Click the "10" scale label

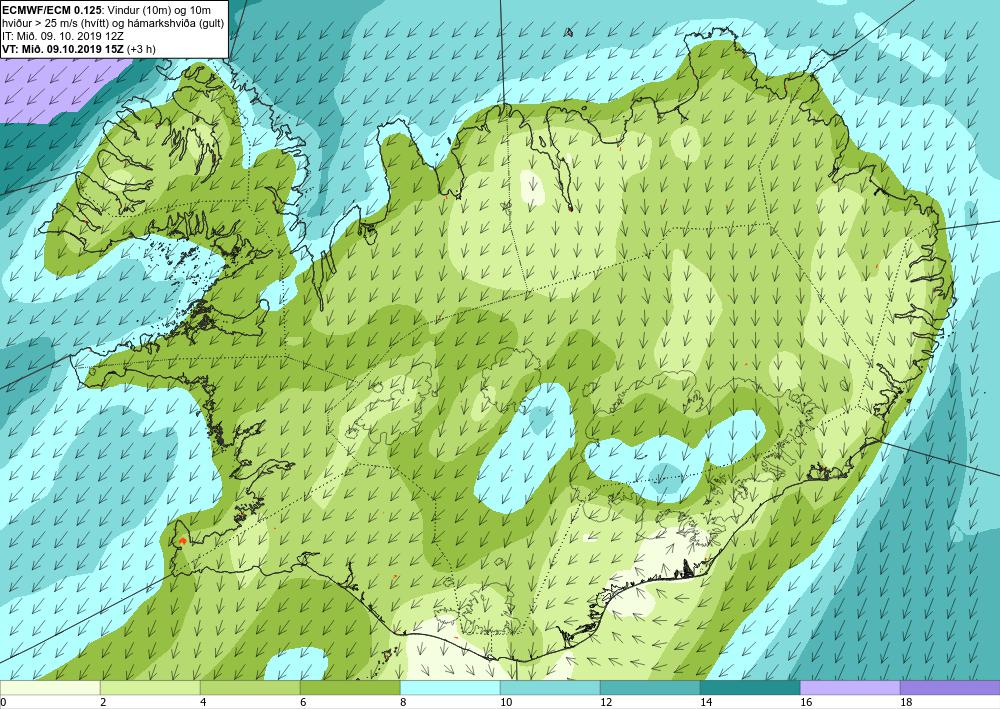[506, 702]
